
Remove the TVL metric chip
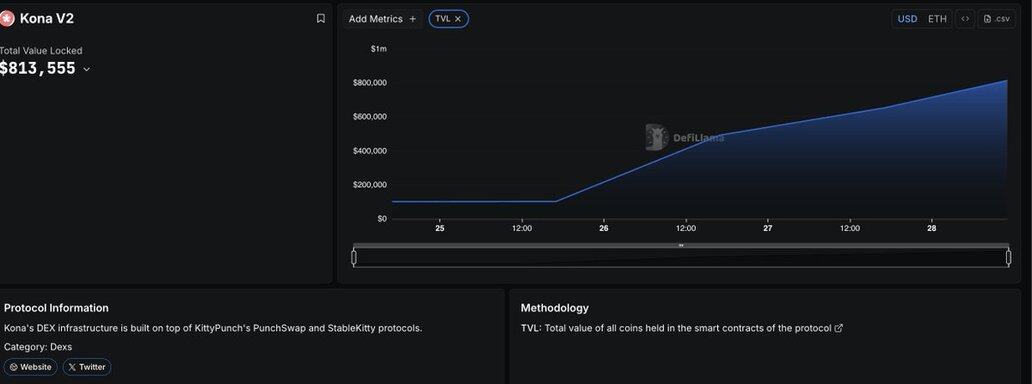[x=458, y=19]
